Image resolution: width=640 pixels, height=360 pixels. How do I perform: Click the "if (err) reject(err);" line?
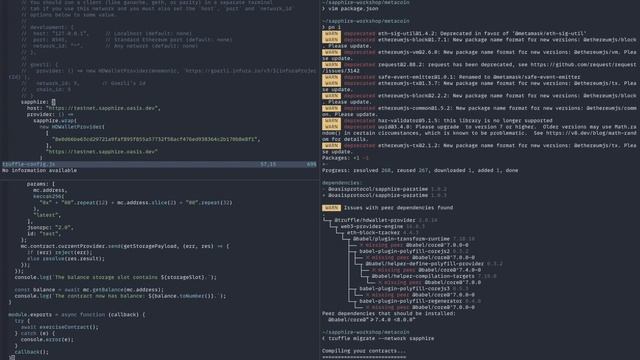60,252
